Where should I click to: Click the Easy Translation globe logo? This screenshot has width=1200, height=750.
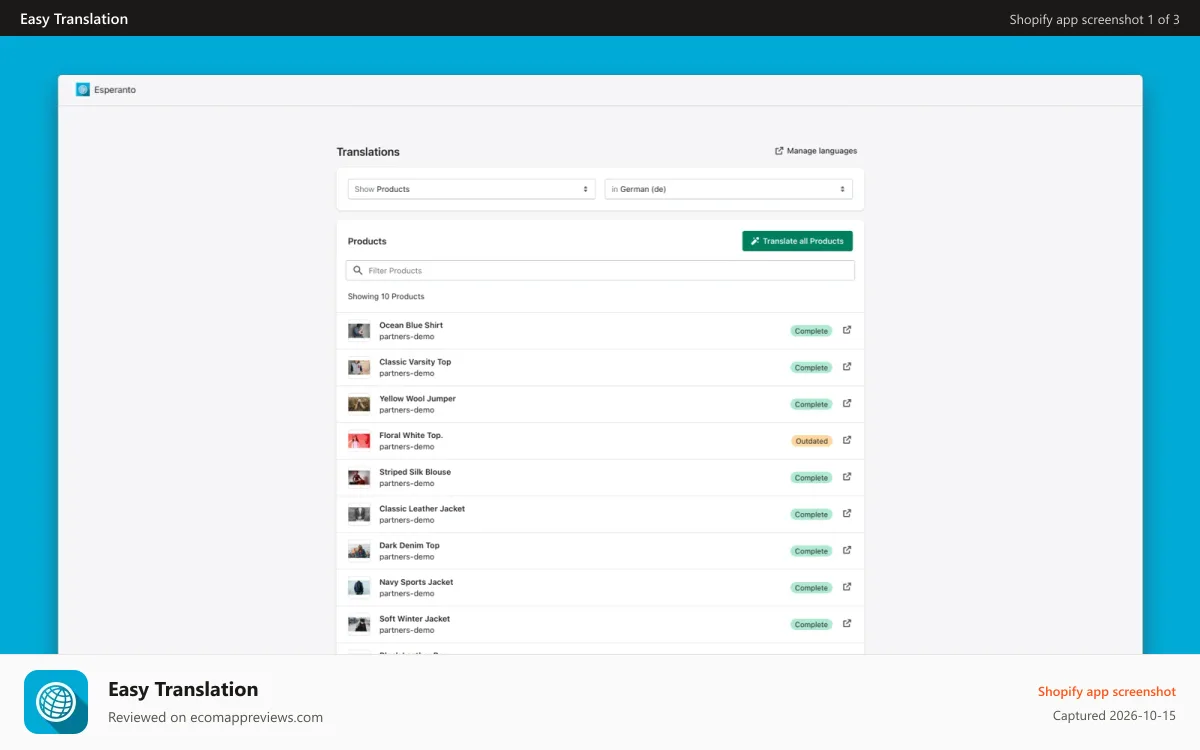tap(56, 702)
